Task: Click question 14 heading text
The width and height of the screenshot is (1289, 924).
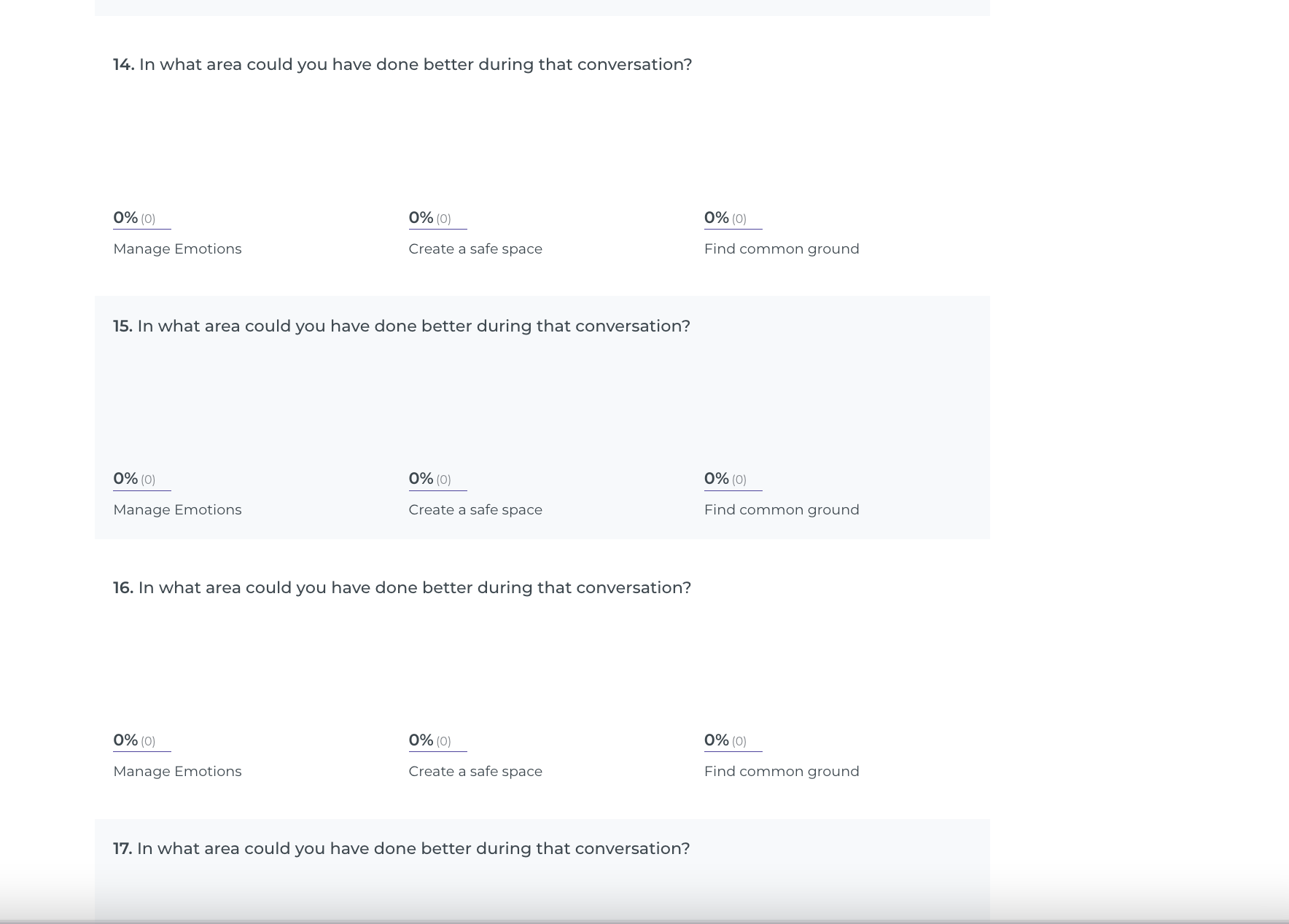Action: coord(402,65)
